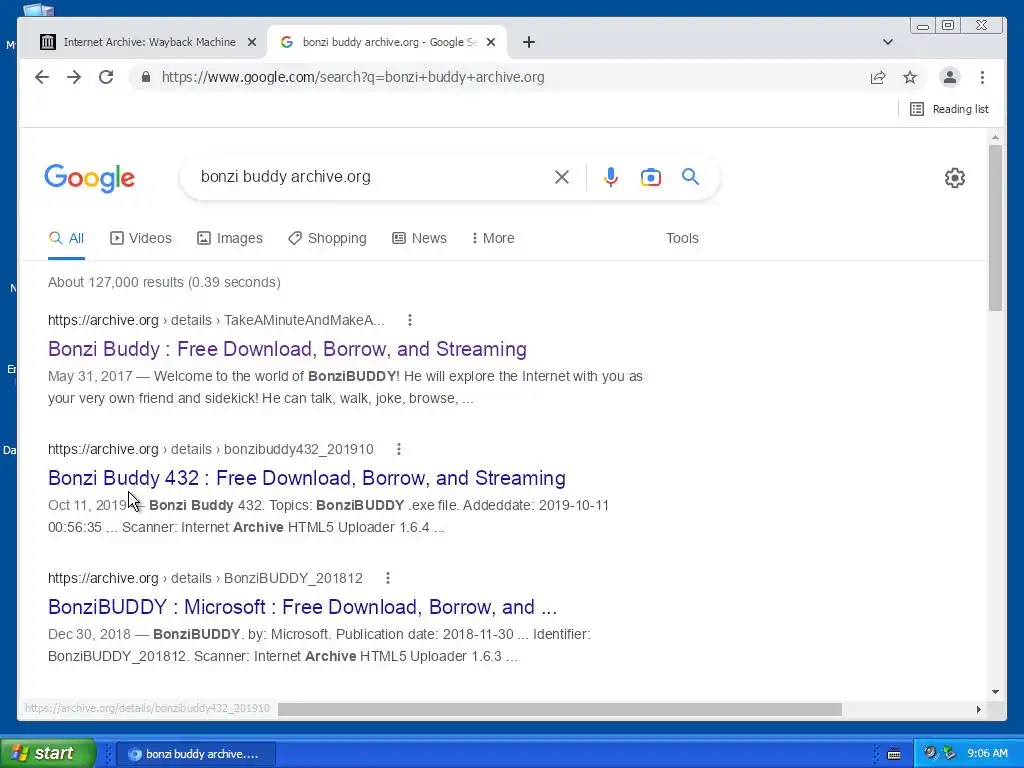Screen dimensions: 1024x768
Task: Open BonziBUDDY : Microsoft result link
Action: point(302,607)
